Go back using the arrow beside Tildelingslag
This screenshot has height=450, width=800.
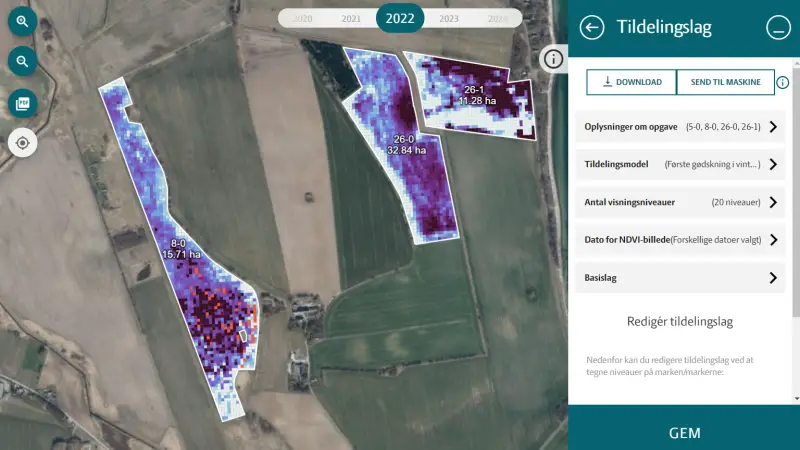click(592, 28)
